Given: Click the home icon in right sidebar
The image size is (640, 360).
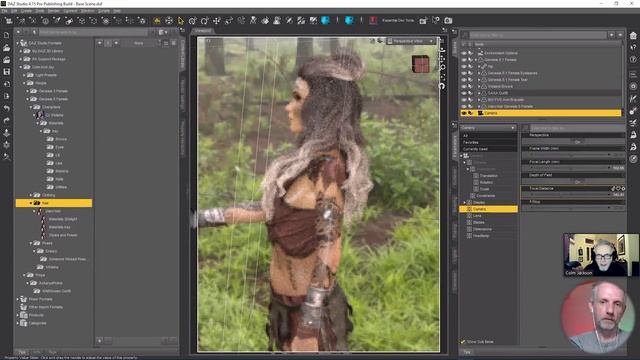Looking at the screenshot, I should 633,36.
